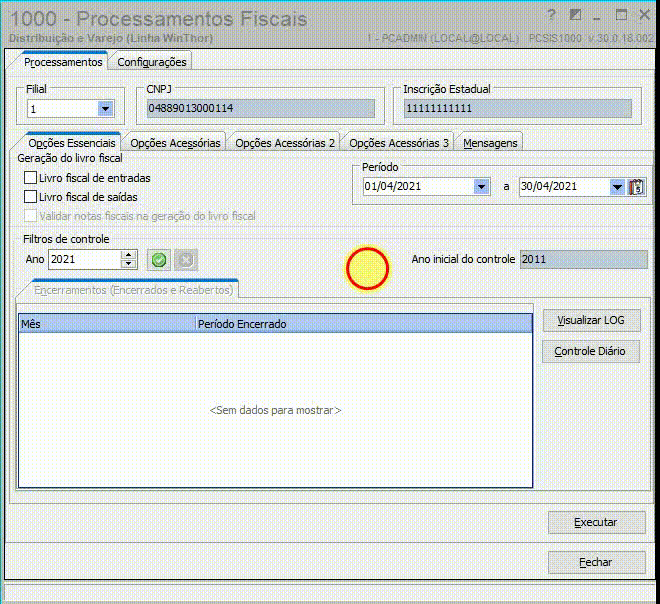Viewport: 660px width, 604px height.
Task: Minimize the Processamentos Fiscais window
Action: (596, 17)
